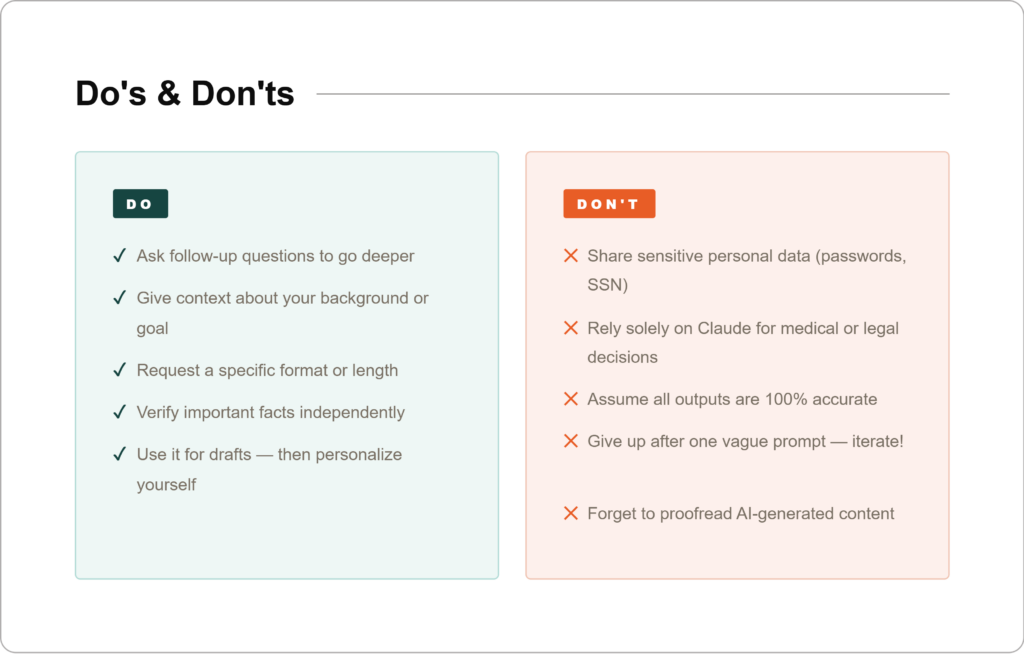Click checkmark beside 'Request a specific format or length'
The height and width of the screenshot is (654, 1024).
119,370
